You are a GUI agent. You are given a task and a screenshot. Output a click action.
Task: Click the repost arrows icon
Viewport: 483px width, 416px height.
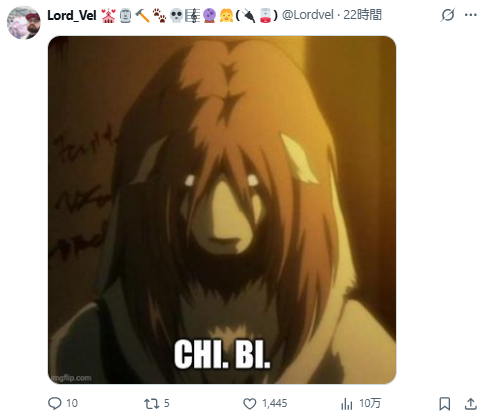click(151, 404)
